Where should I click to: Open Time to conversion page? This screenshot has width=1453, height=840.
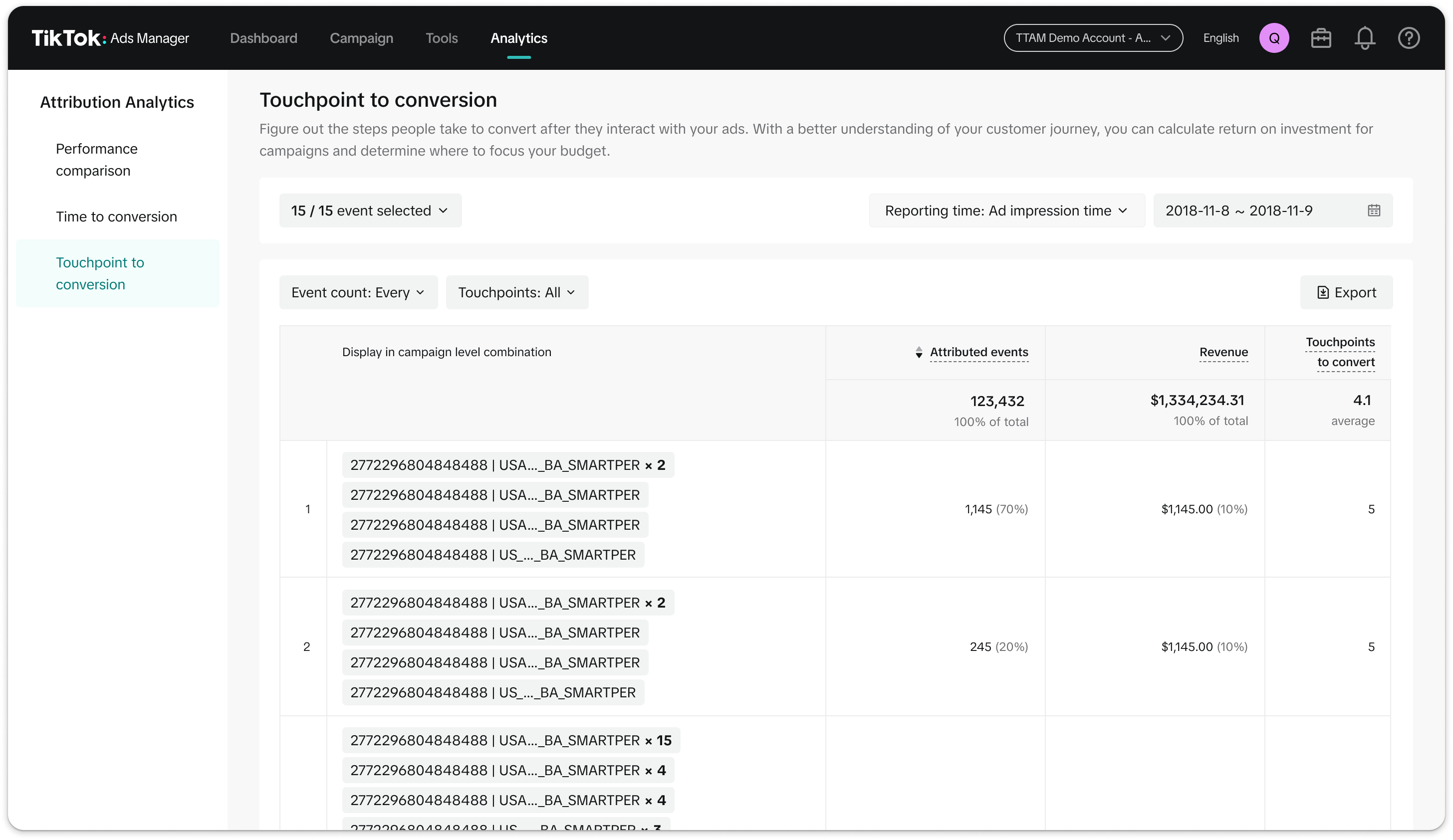(116, 217)
